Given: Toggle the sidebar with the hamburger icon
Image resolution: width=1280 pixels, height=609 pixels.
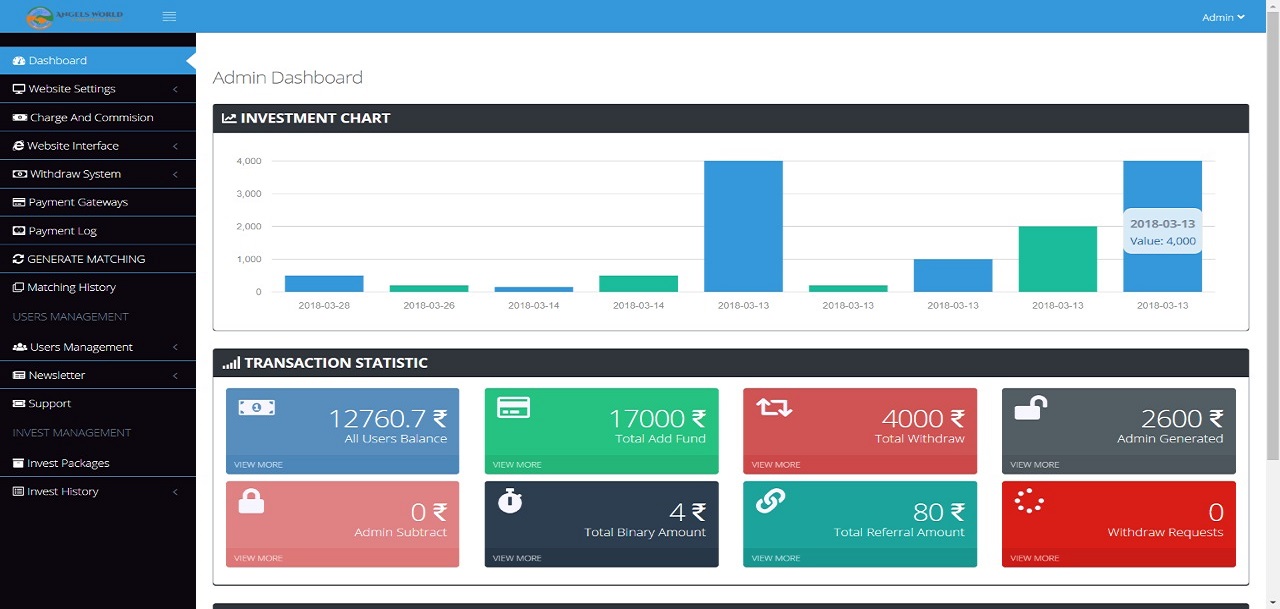Looking at the screenshot, I should click(x=169, y=16).
